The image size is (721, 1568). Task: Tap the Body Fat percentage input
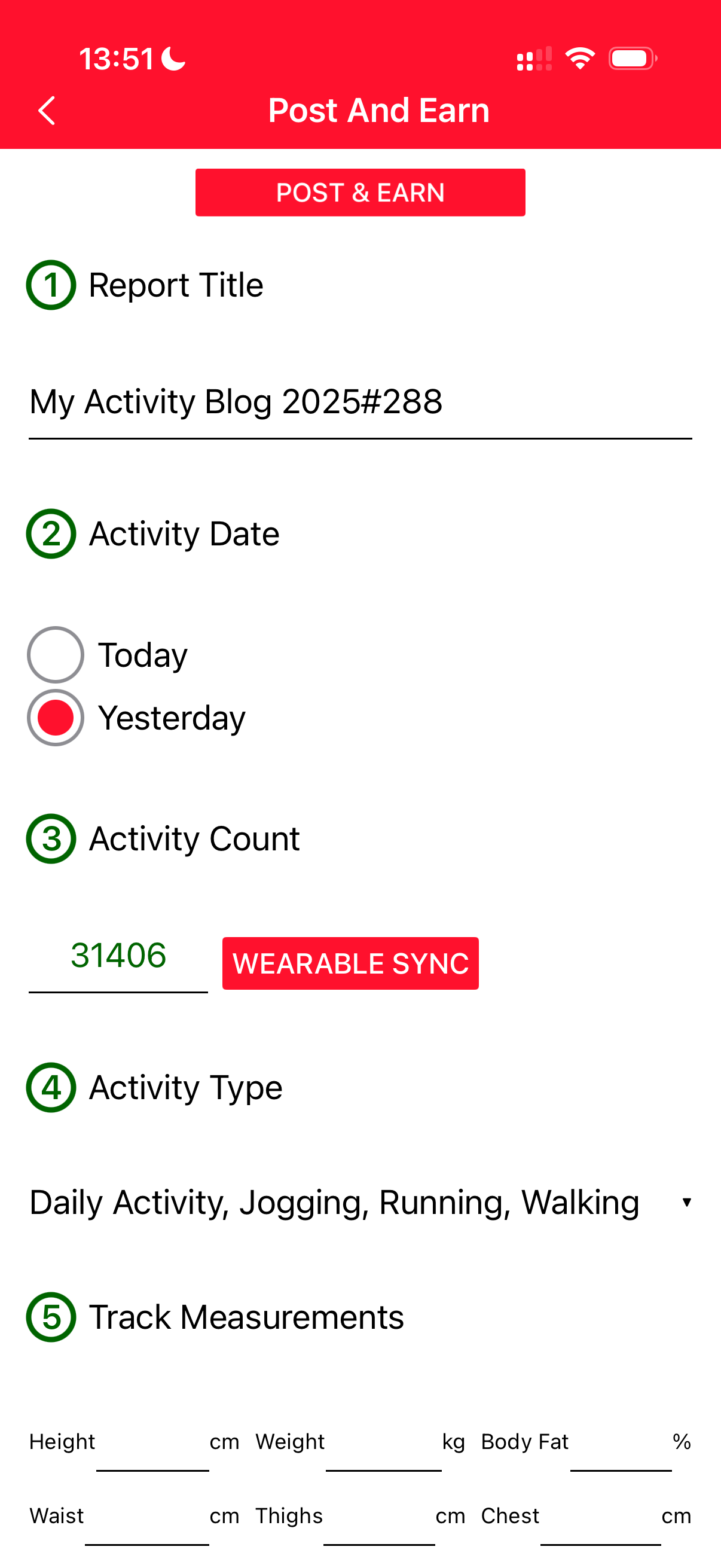(621, 1455)
